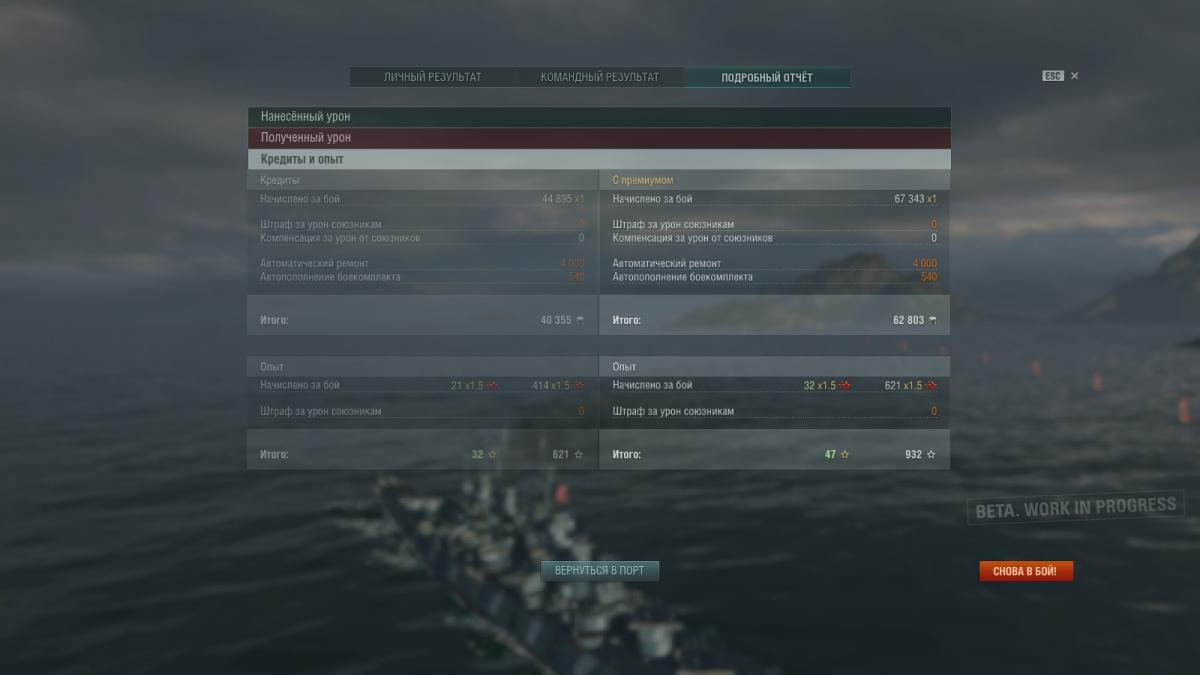
Task: Expand the Полученный урон section
Action: (x=599, y=138)
